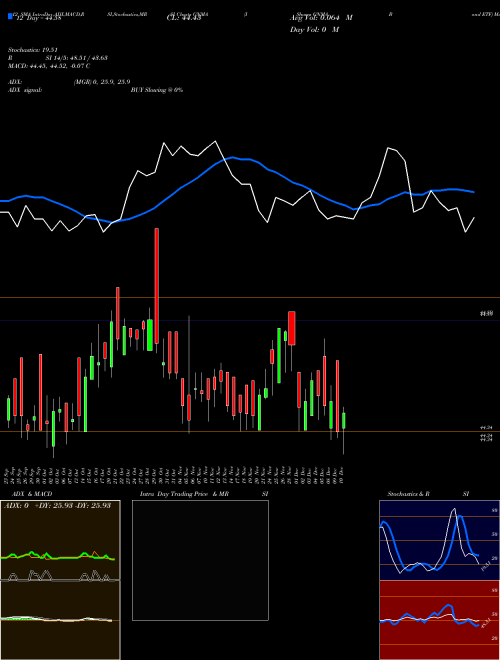
Task: Click 'Intra Day Trading Price & MR' title
Action: (x=184, y=494)
